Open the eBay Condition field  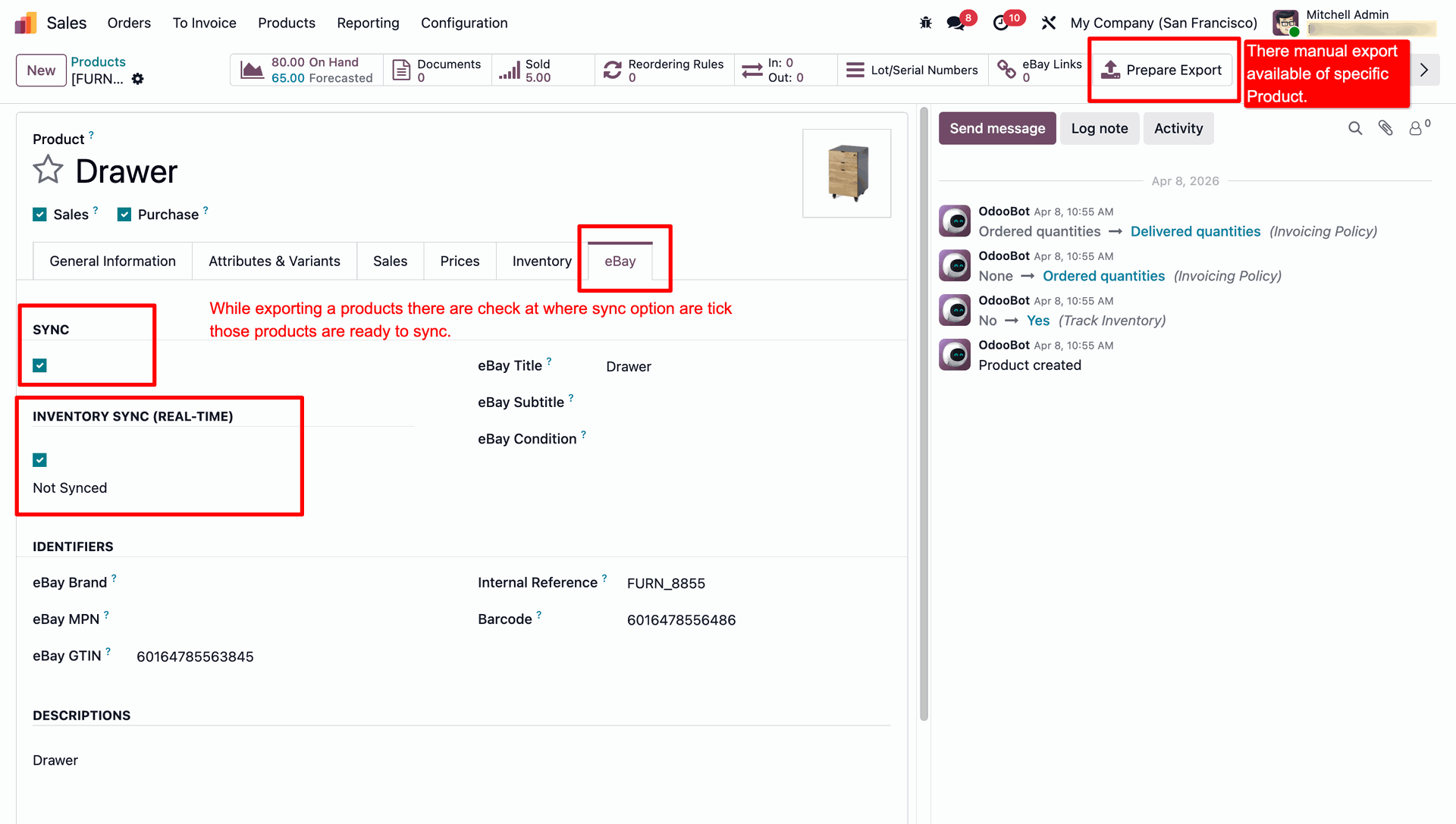747,439
